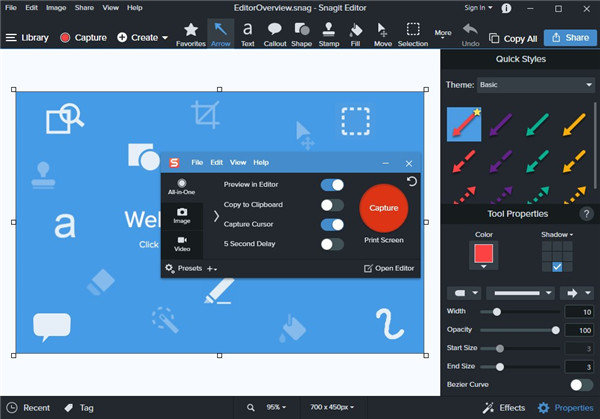Select the Shape tool
Screen dimensions: 600x419
click(302, 34)
